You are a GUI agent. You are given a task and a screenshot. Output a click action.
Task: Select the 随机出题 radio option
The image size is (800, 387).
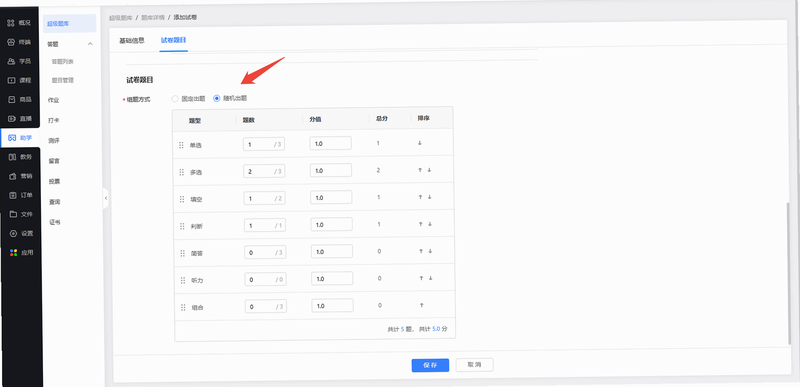point(217,98)
